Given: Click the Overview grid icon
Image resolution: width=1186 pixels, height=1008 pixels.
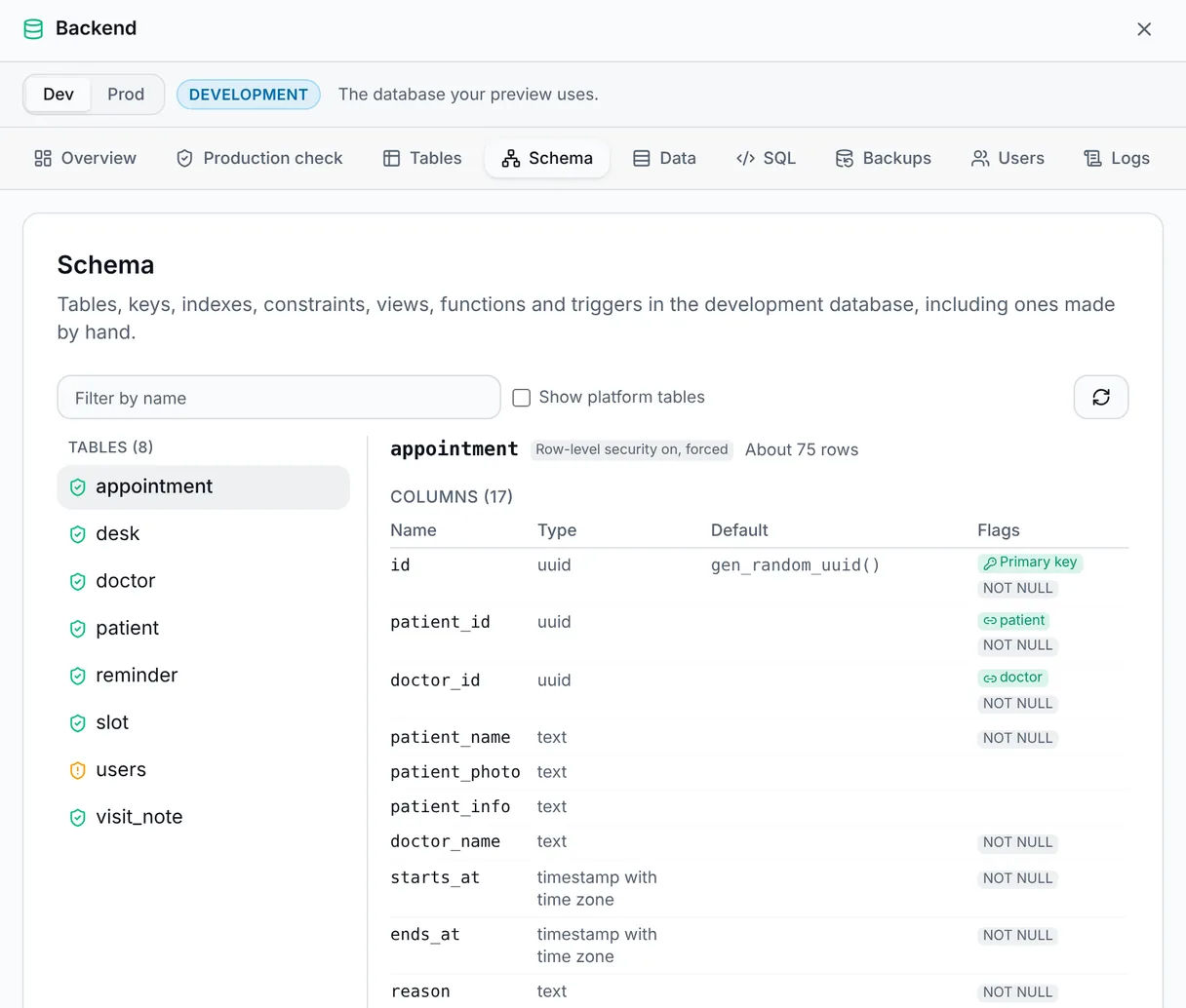Looking at the screenshot, I should click(x=43, y=158).
